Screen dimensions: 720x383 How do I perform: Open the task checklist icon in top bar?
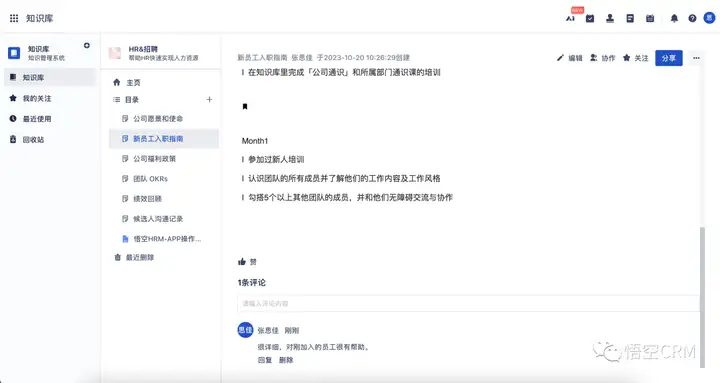tap(590, 18)
